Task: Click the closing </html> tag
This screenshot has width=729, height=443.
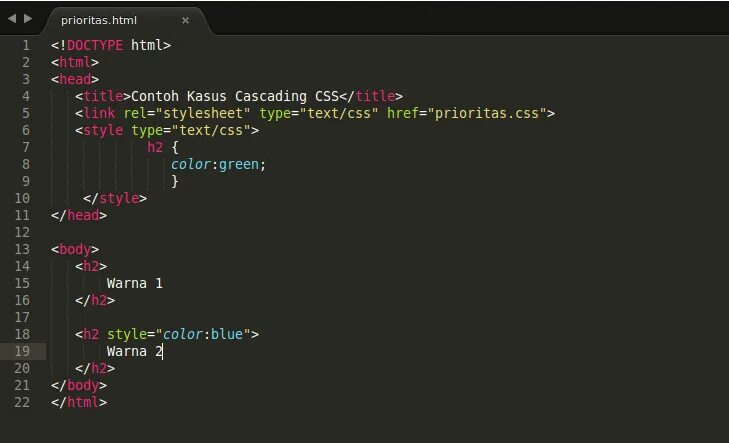Action: 79,403
